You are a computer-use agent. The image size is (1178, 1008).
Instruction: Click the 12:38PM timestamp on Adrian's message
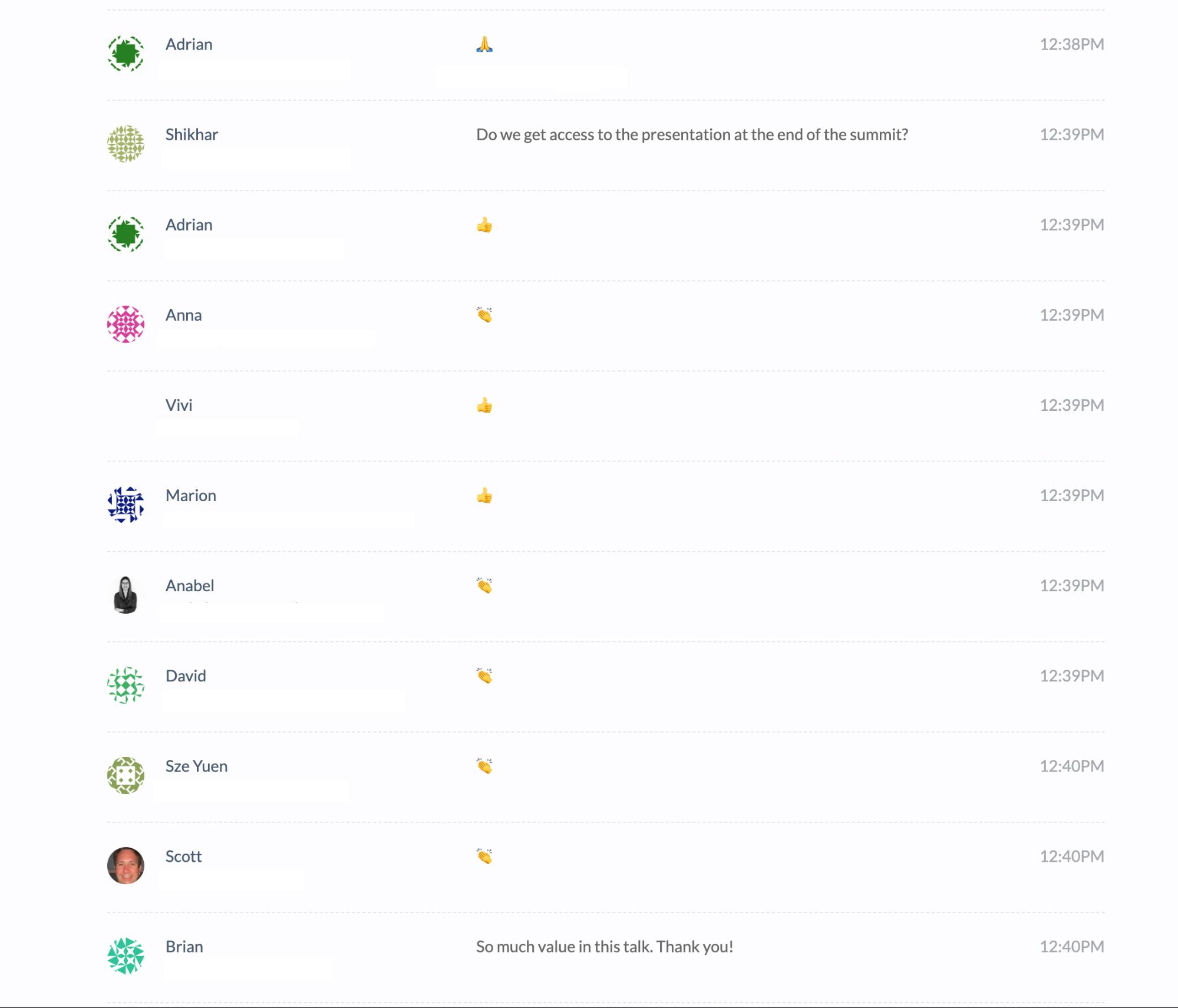pyautogui.click(x=1071, y=44)
